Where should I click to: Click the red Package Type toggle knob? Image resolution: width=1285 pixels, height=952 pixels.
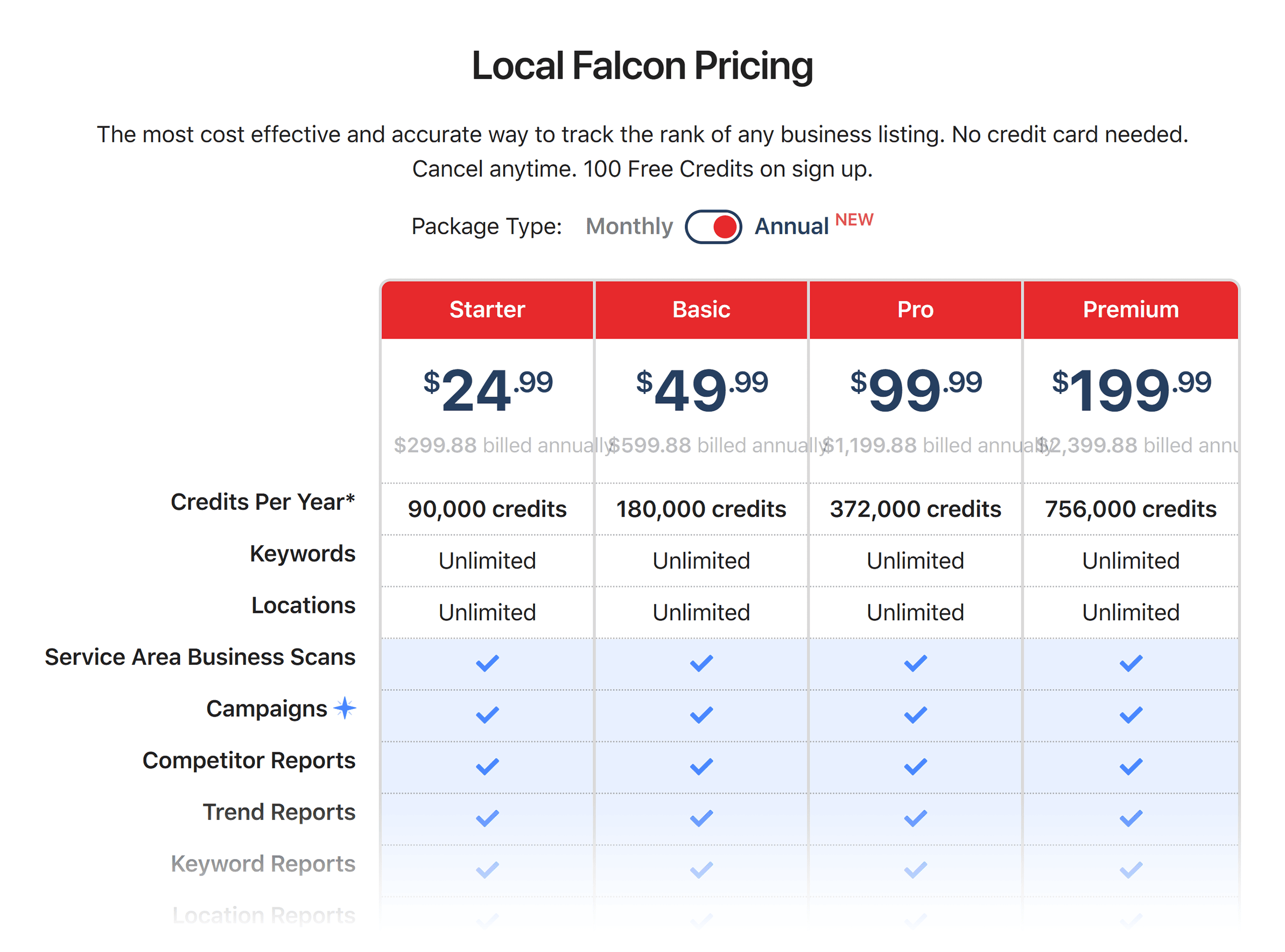(x=725, y=227)
